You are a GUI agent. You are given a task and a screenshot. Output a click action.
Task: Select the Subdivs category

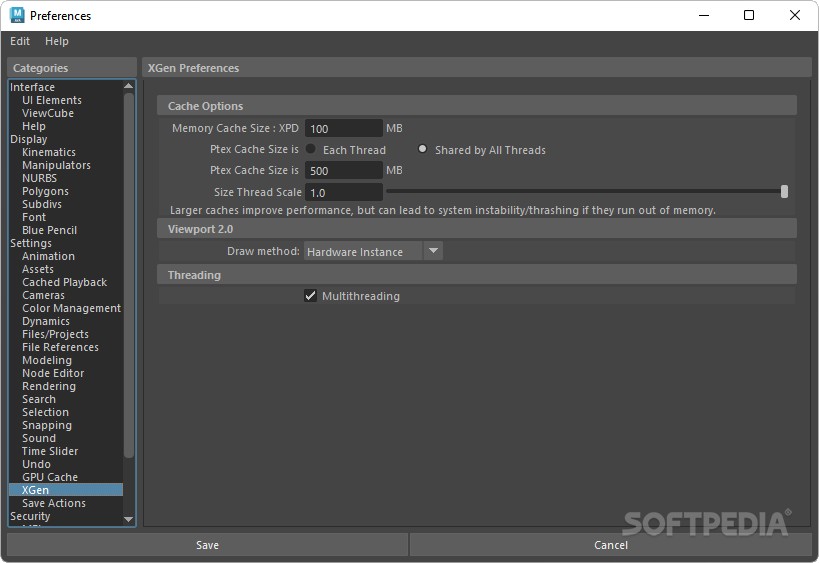pyautogui.click(x=42, y=204)
